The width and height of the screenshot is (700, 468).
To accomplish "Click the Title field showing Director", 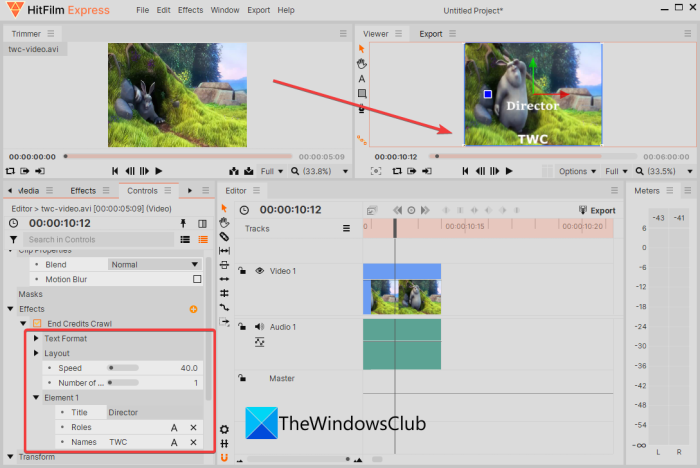I will (x=154, y=413).
